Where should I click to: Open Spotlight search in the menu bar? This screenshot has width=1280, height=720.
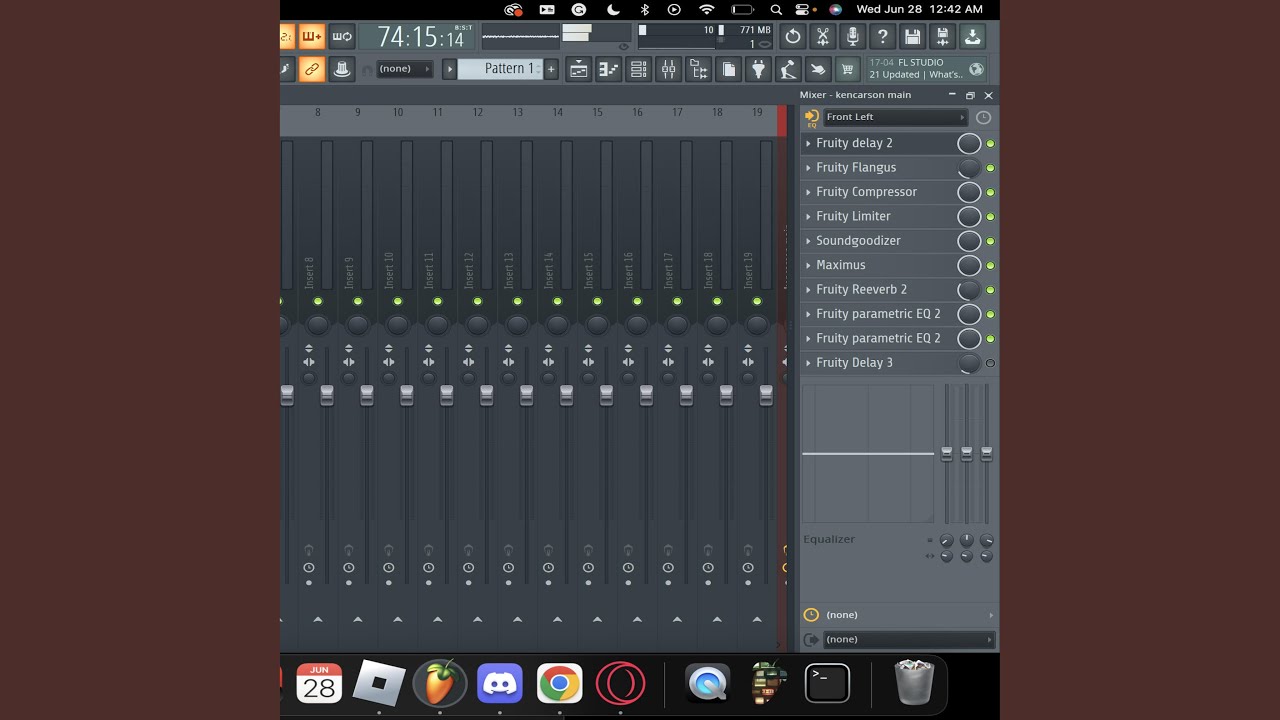point(776,9)
